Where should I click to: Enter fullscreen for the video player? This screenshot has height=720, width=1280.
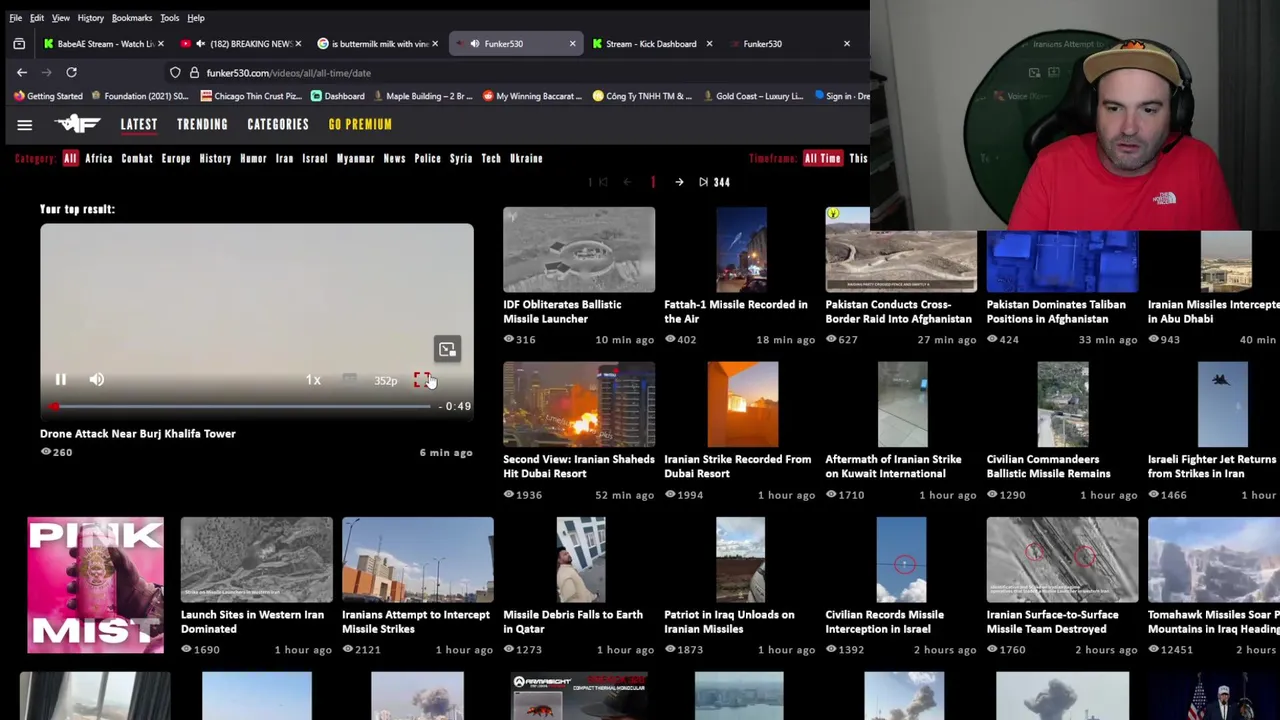(x=421, y=380)
